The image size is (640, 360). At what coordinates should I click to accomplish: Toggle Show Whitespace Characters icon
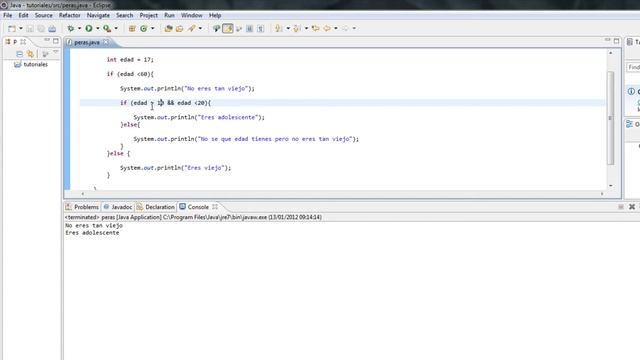click(x=260, y=29)
